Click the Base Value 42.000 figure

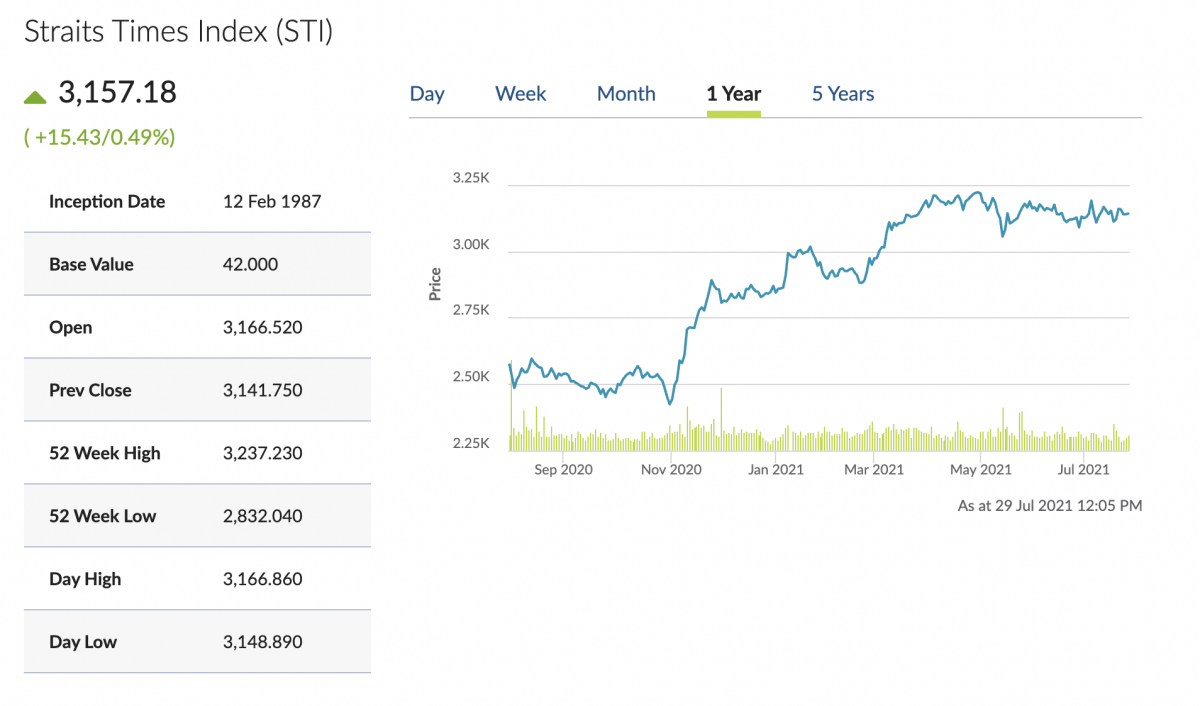click(250, 265)
